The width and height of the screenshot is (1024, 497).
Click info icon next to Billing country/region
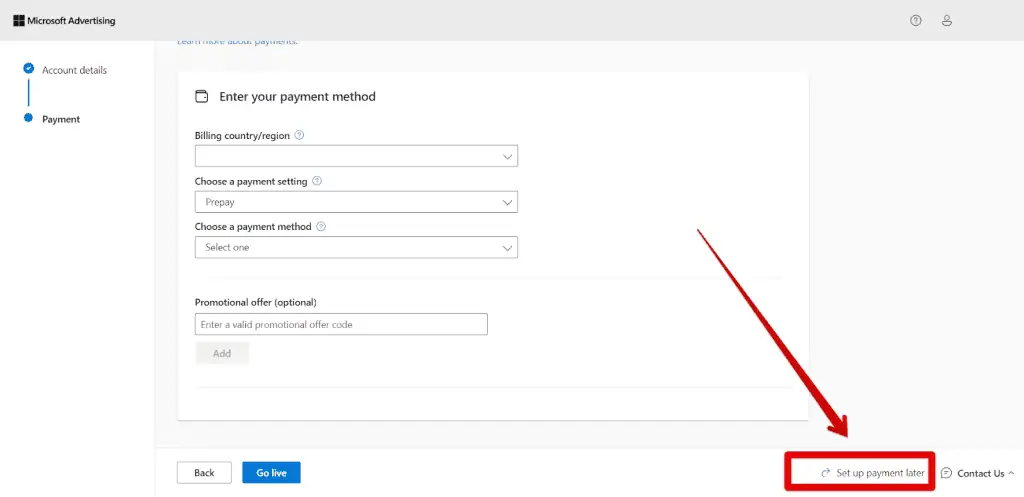click(x=299, y=136)
